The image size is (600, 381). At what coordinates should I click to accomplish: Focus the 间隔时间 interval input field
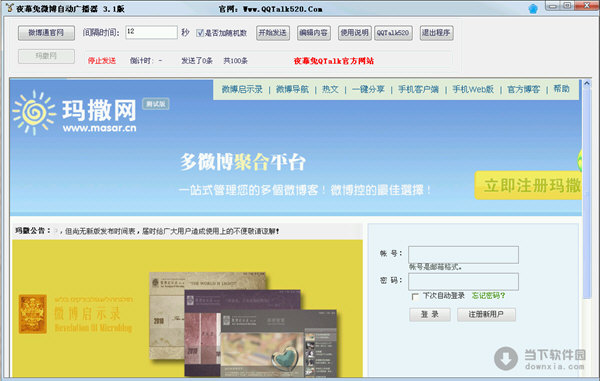[x=152, y=33]
